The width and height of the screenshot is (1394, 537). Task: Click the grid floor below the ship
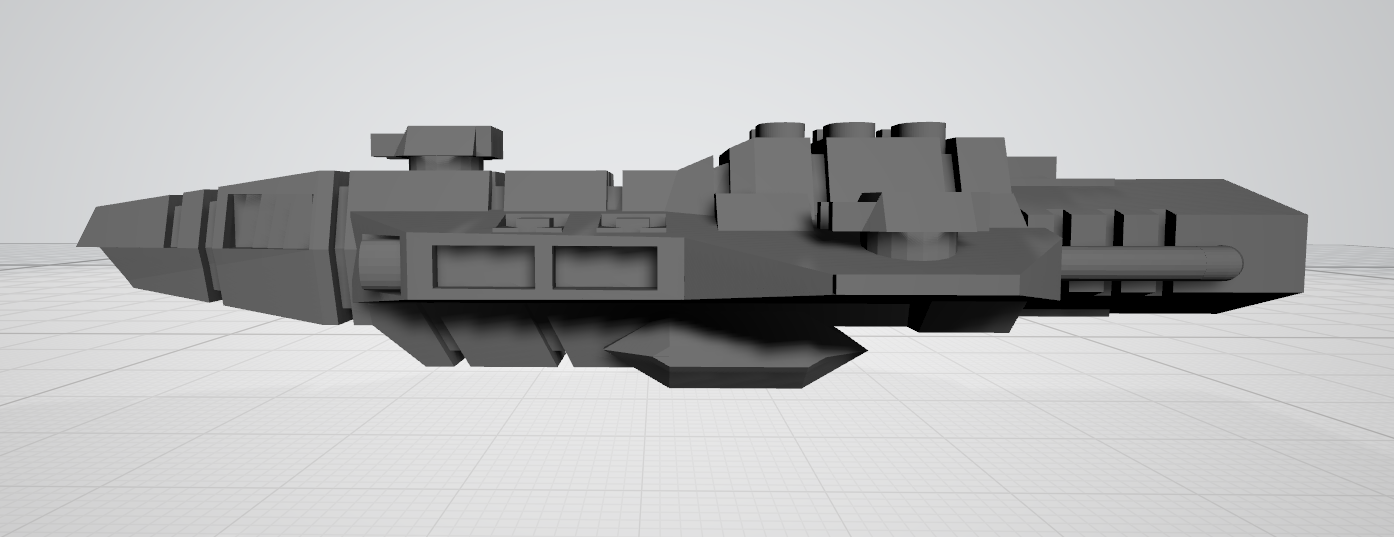pyautogui.click(x=700, y=460)
